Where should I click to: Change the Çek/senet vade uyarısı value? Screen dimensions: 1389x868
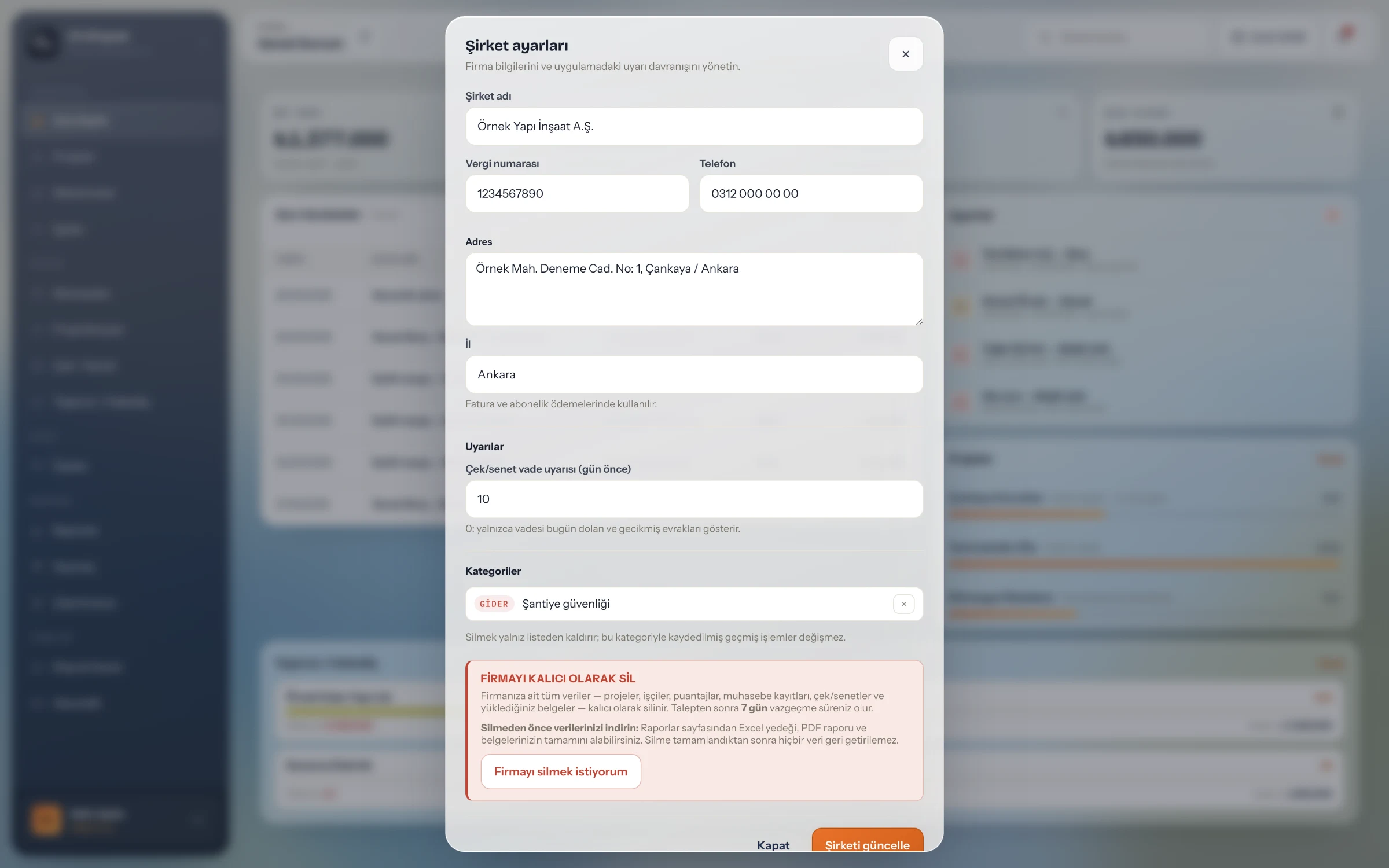[x=694, y=499]
